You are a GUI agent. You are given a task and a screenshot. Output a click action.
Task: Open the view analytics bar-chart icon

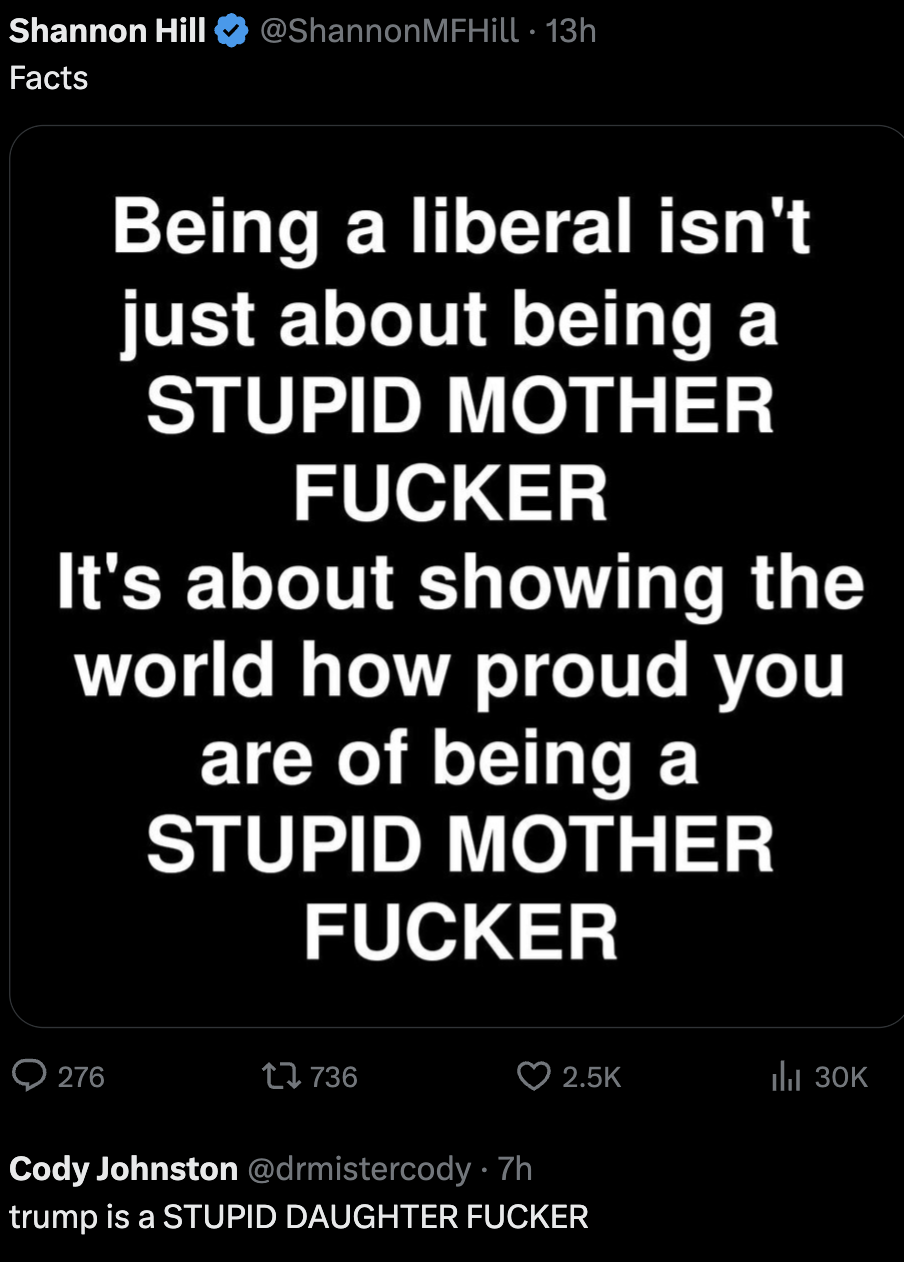click(787, 1076)
